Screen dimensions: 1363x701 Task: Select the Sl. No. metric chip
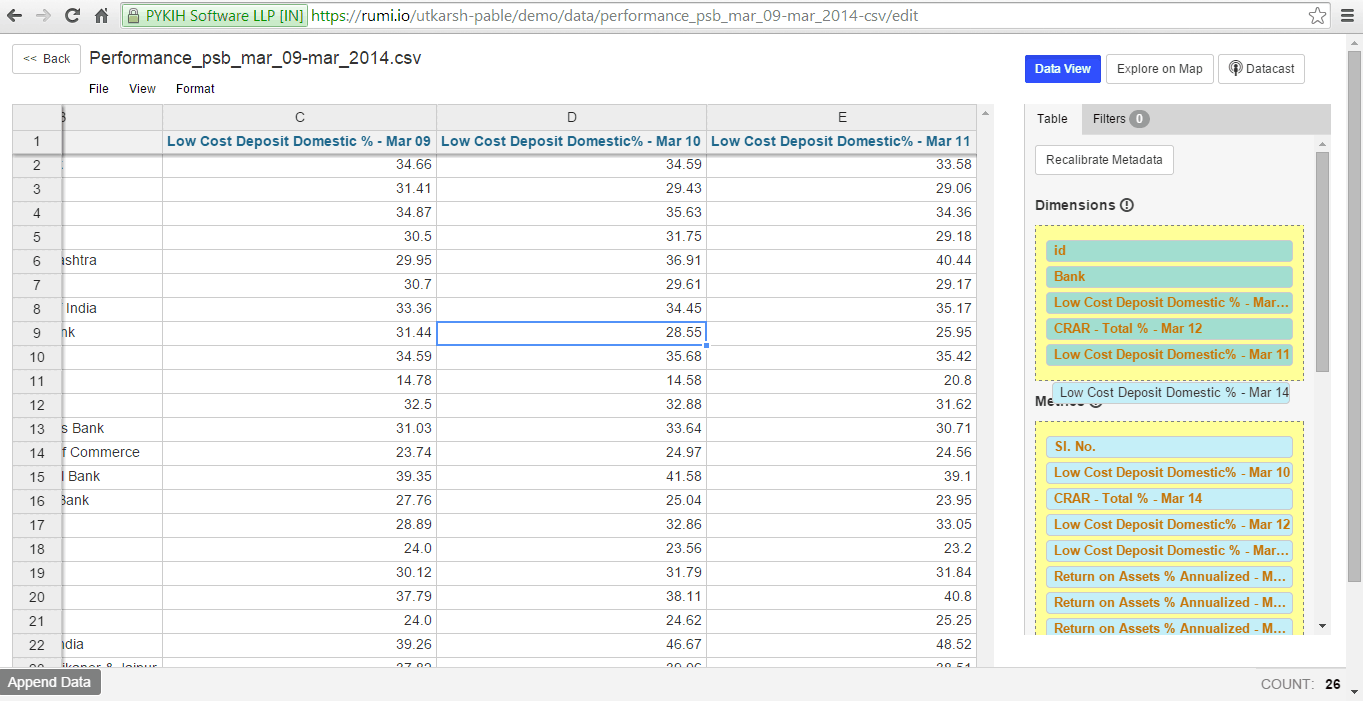[1169, 447]
